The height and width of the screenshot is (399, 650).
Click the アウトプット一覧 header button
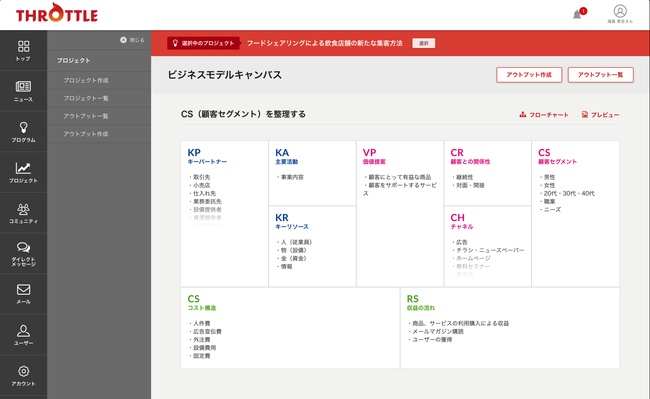(x=601, y=75)
